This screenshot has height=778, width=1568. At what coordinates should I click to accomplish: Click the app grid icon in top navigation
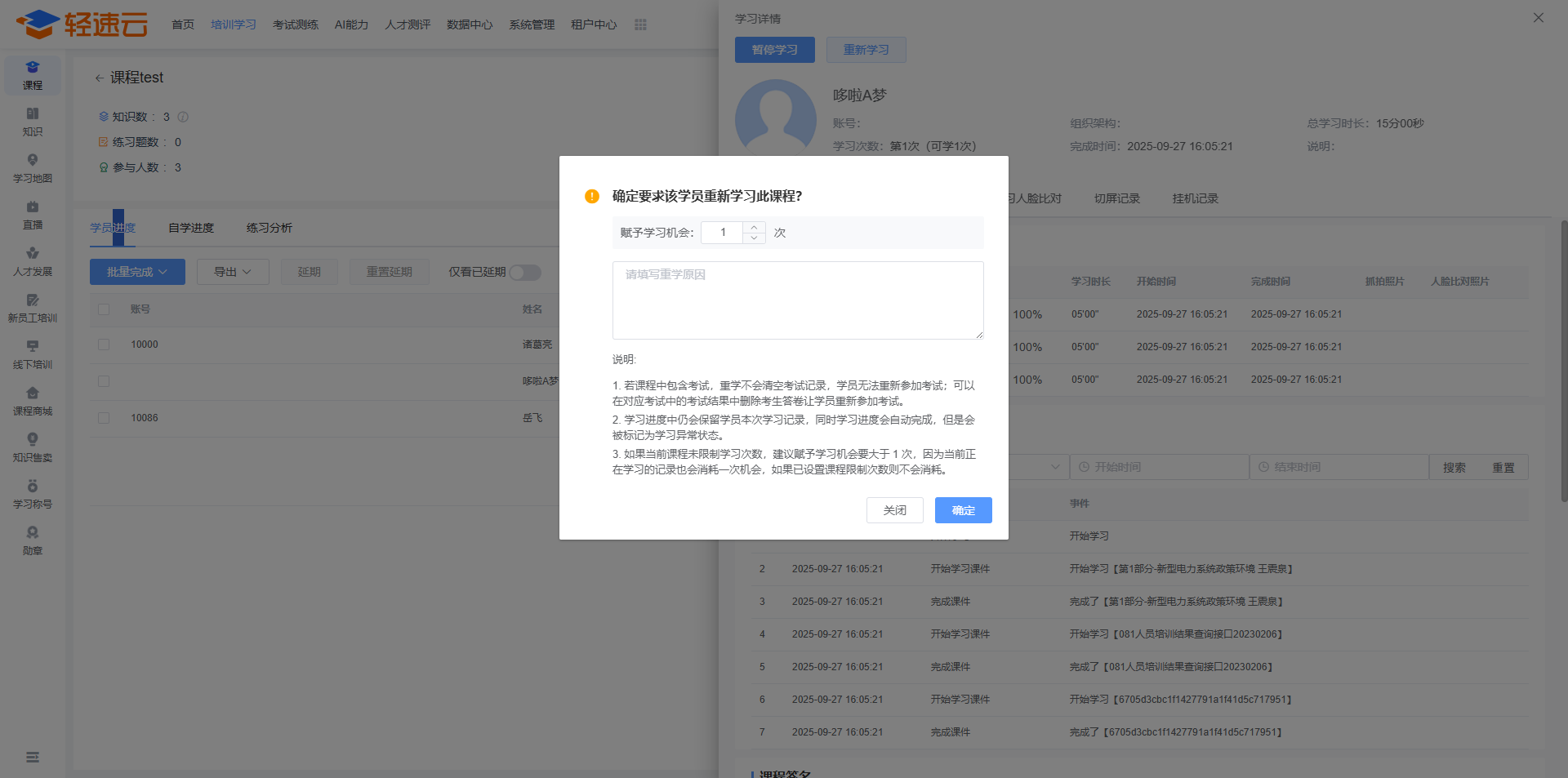(640, 24)
